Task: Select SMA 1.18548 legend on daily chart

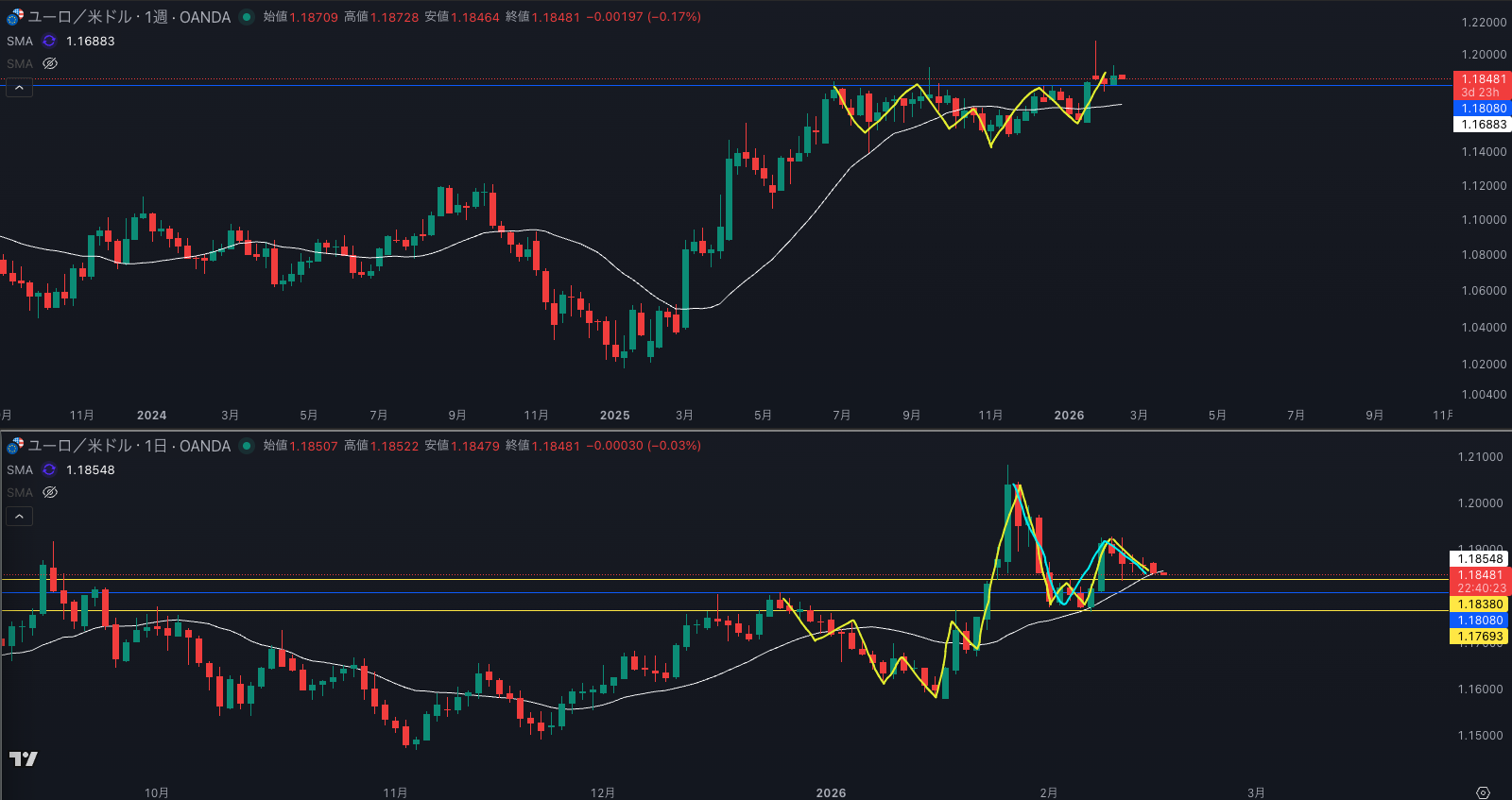Action: click(x=19, y=469)
